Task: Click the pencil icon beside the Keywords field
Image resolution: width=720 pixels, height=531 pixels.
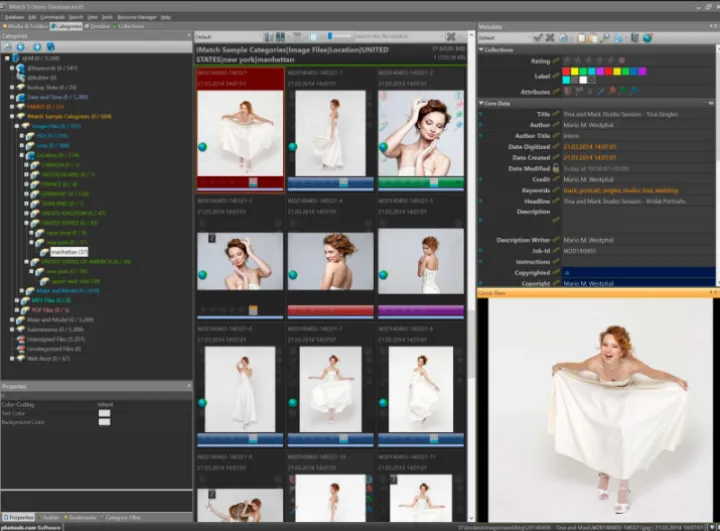Action: click(557, 189)
